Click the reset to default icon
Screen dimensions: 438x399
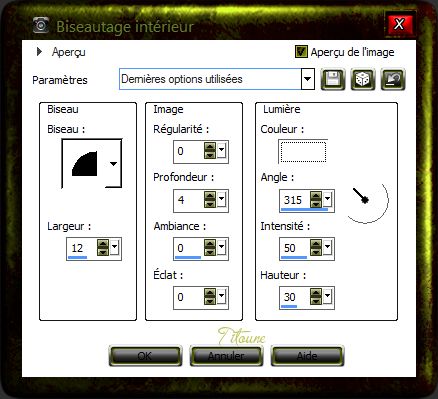pyautogui.click(x=393, y=80)
